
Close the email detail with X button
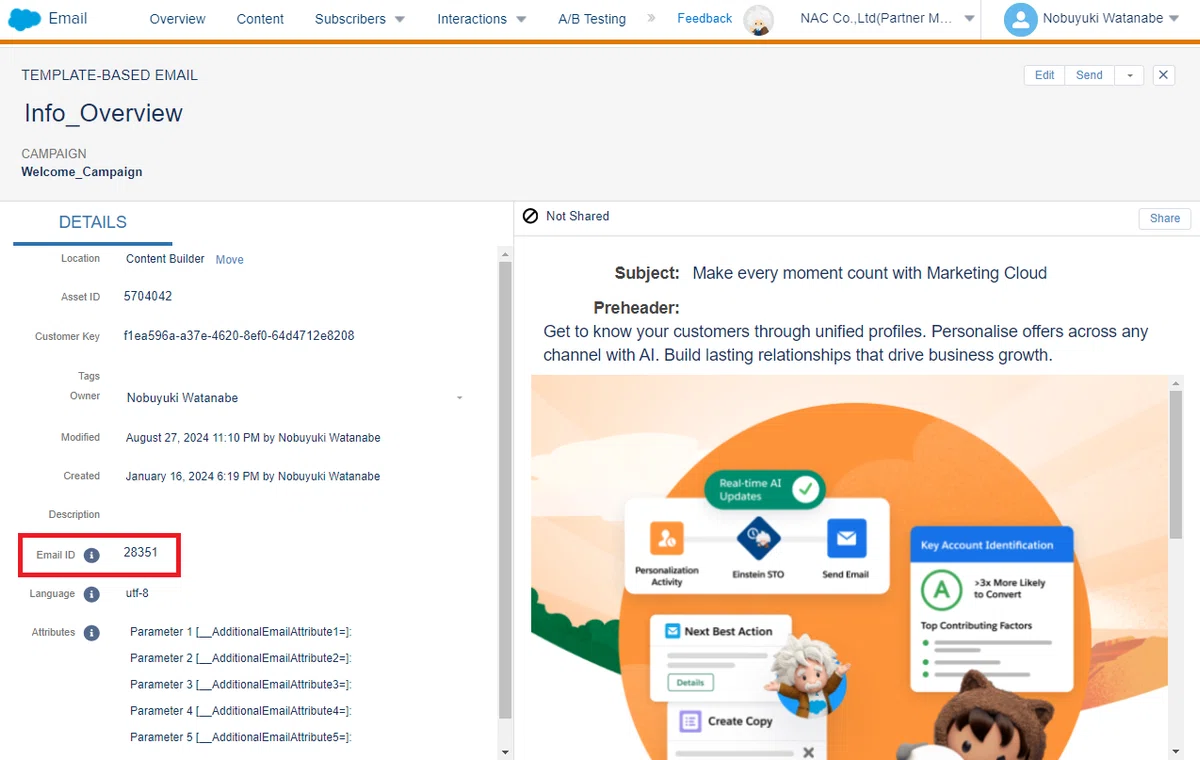(1163, 75)
